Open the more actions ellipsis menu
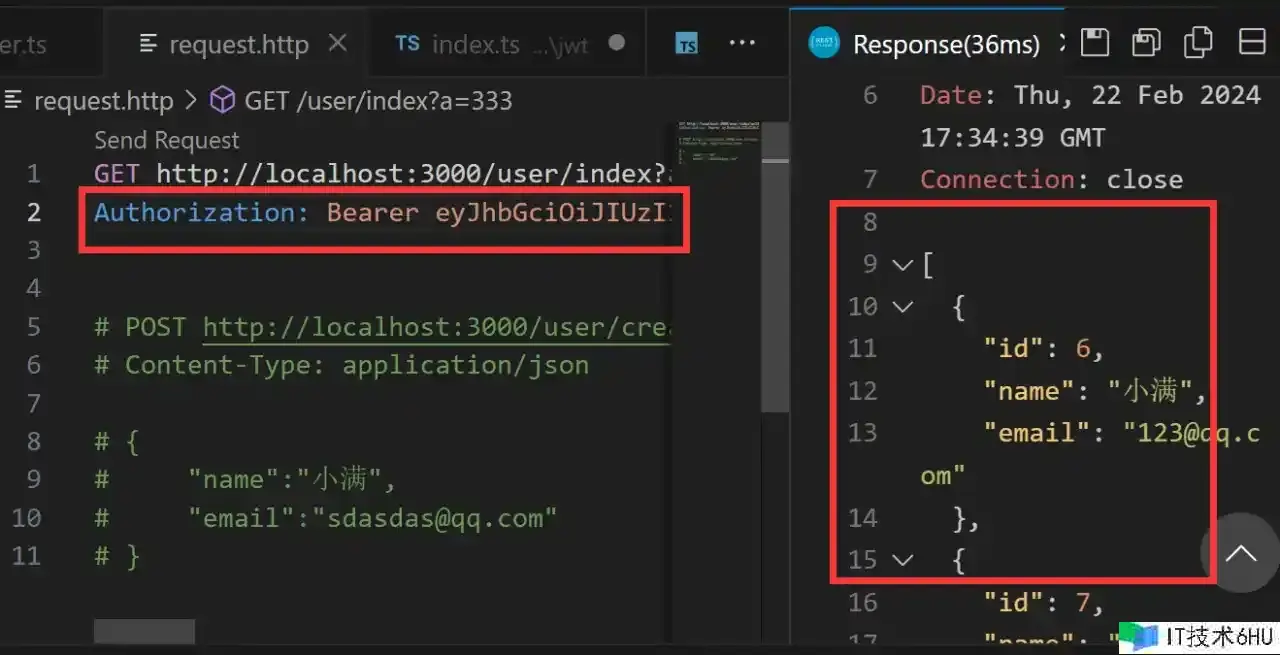 742,43
